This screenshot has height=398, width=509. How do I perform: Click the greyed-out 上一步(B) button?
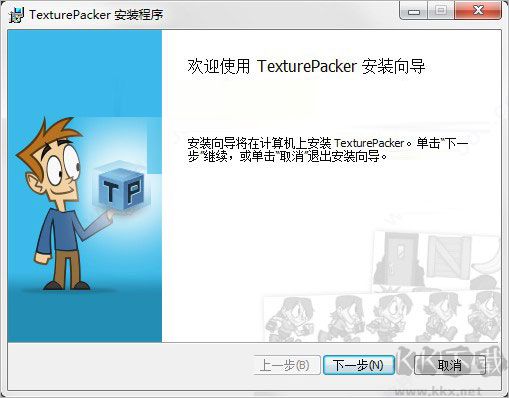285,365
